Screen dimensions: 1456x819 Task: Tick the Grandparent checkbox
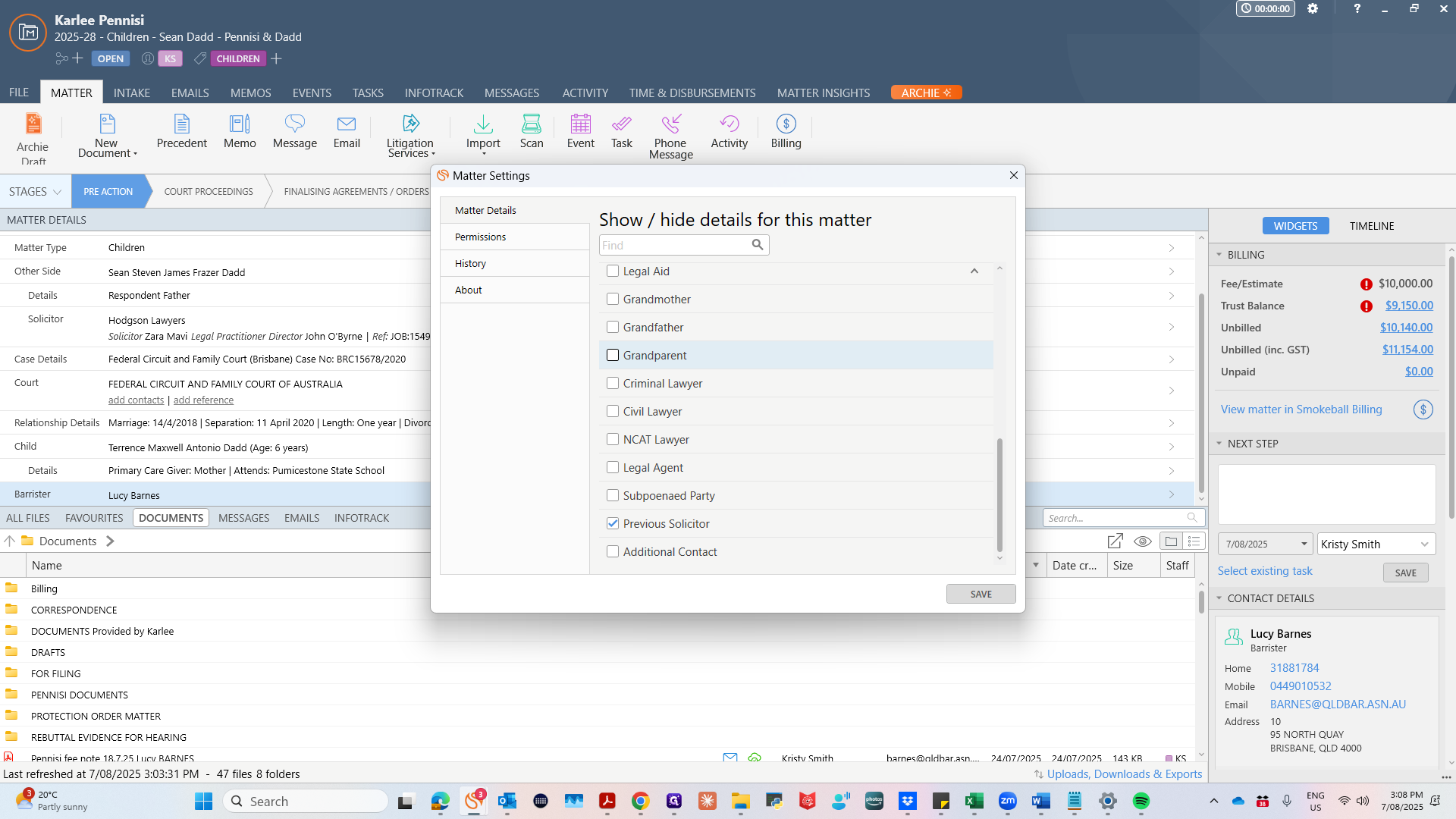coord(613,356)
